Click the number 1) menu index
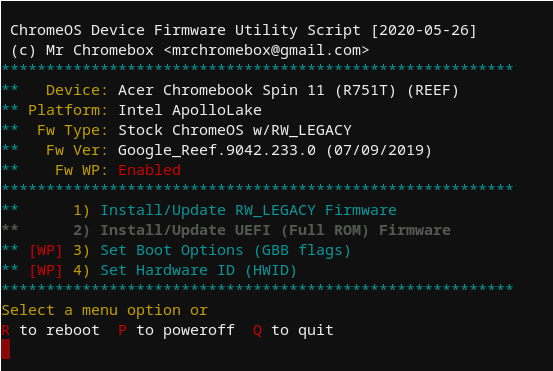This screenshot has height=371, width=553. tap(81, 211)
